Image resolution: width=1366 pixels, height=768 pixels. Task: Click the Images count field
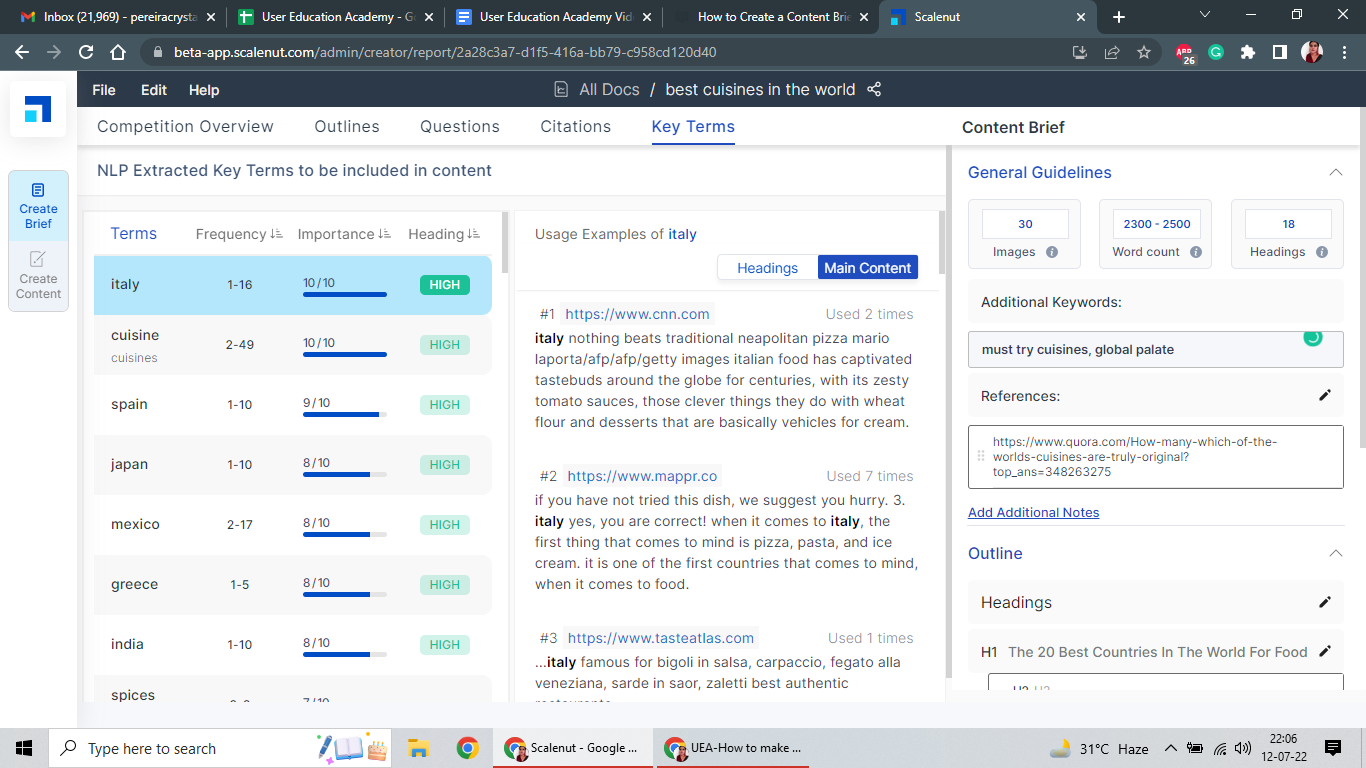pyautogui.click(x=1025, y=224)
